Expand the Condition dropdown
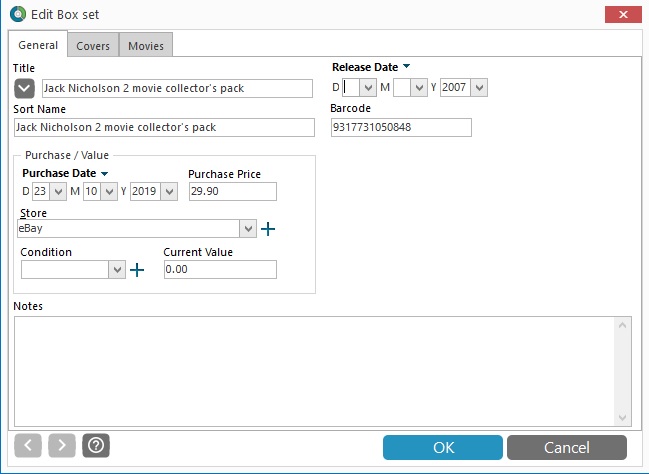Image resolution: width=649 pixels, height=474 pixels. 117,269
